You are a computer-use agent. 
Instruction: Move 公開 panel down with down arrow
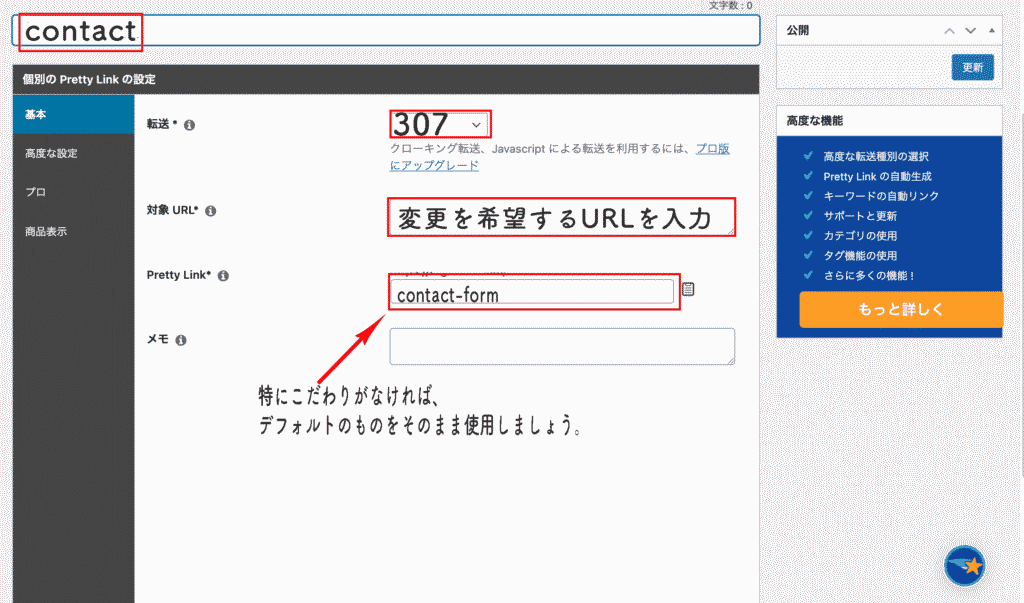[970, 31]
